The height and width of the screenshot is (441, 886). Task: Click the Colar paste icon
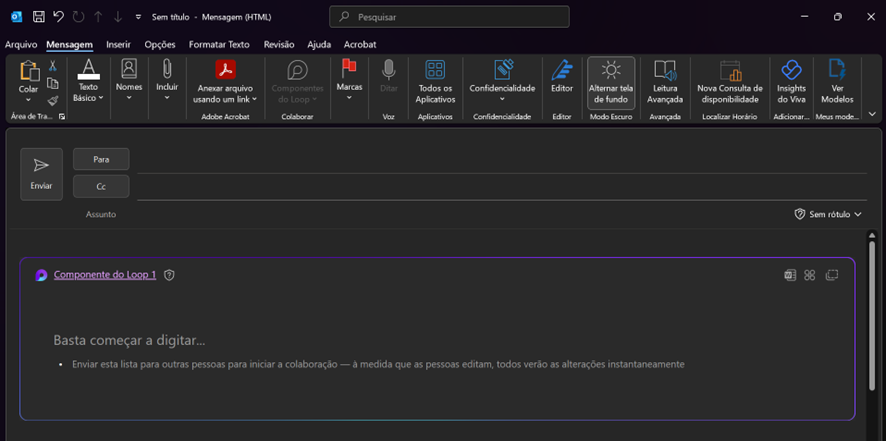point(29,71)
